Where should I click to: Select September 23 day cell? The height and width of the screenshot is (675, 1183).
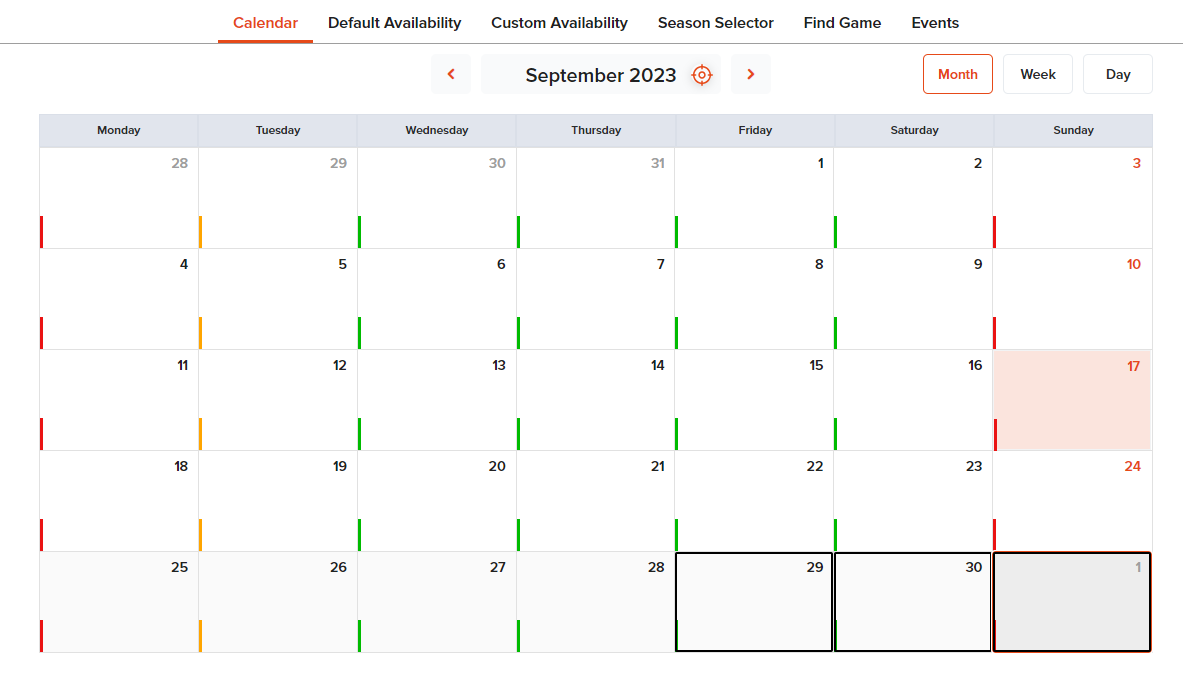tap(914, 501)
